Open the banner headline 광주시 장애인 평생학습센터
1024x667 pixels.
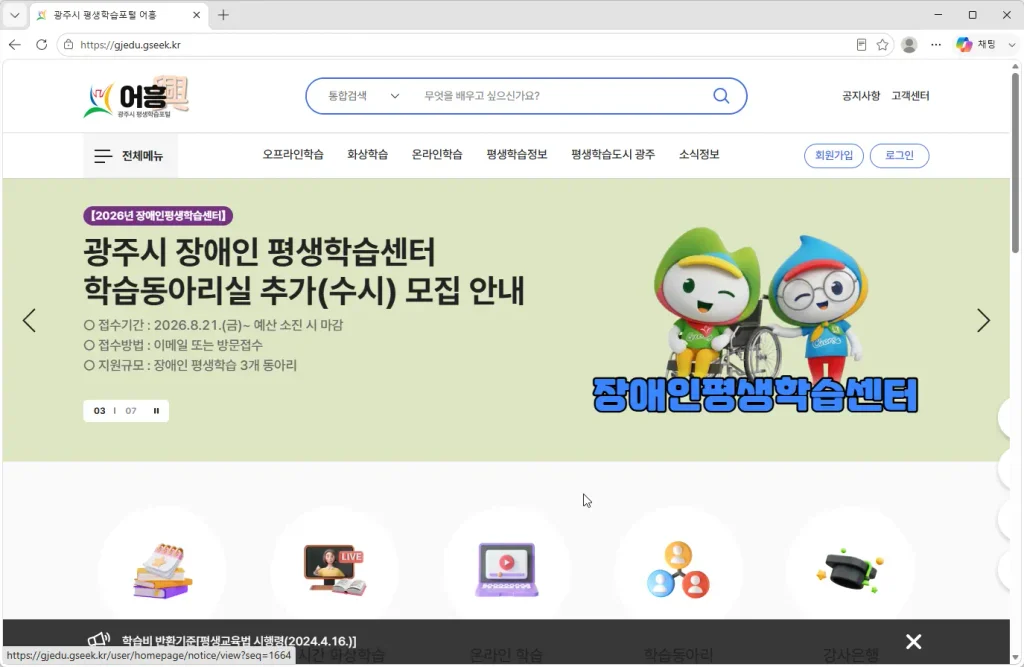click(304, 271)
